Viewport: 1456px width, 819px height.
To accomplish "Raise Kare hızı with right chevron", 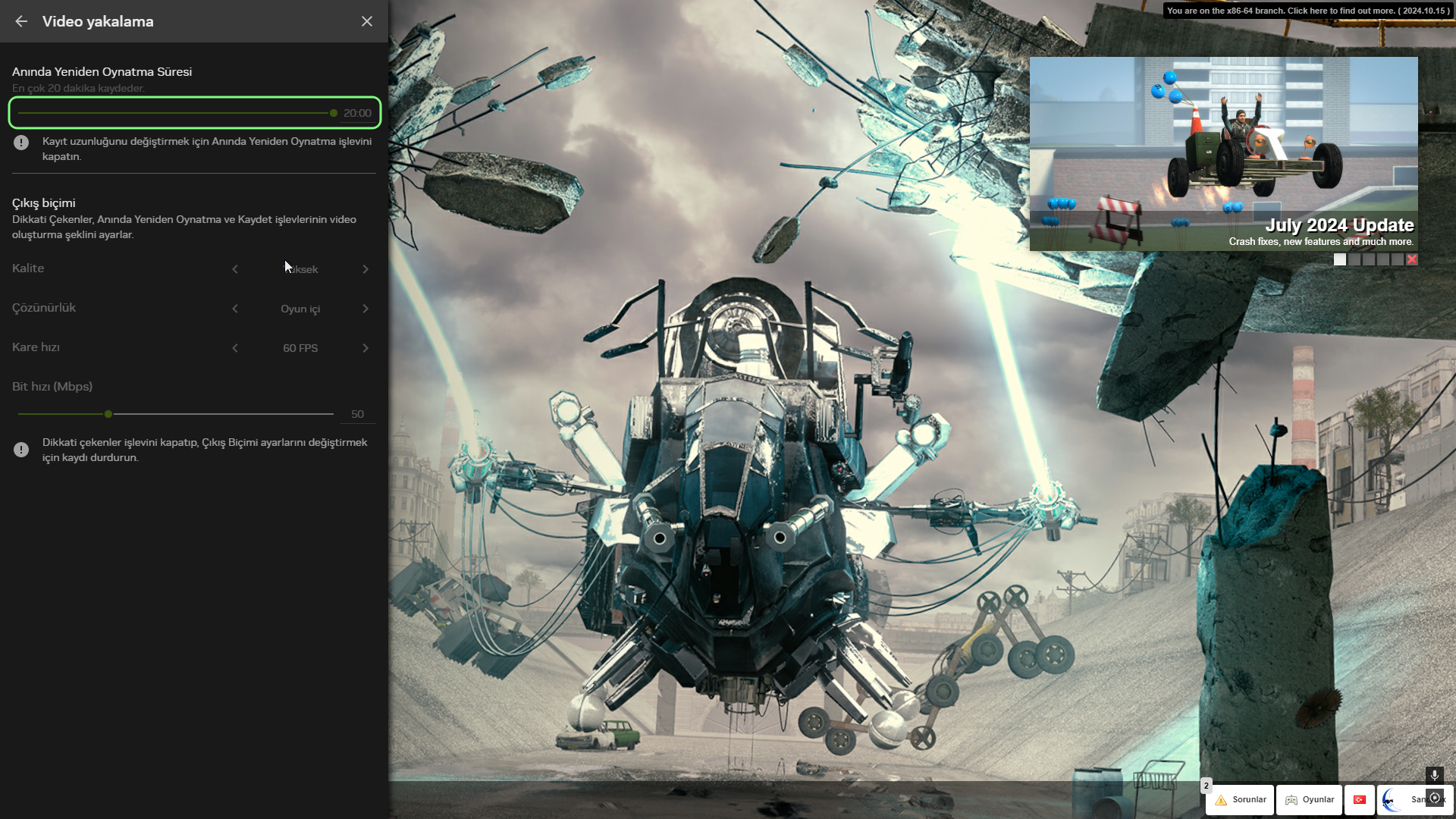I will (x=366, y=348).
